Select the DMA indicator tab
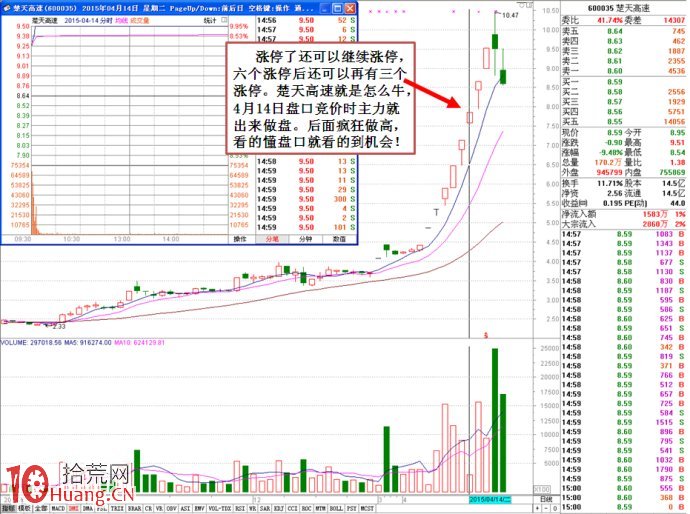This screenshot has width=690, height=514. coord(88,508)
